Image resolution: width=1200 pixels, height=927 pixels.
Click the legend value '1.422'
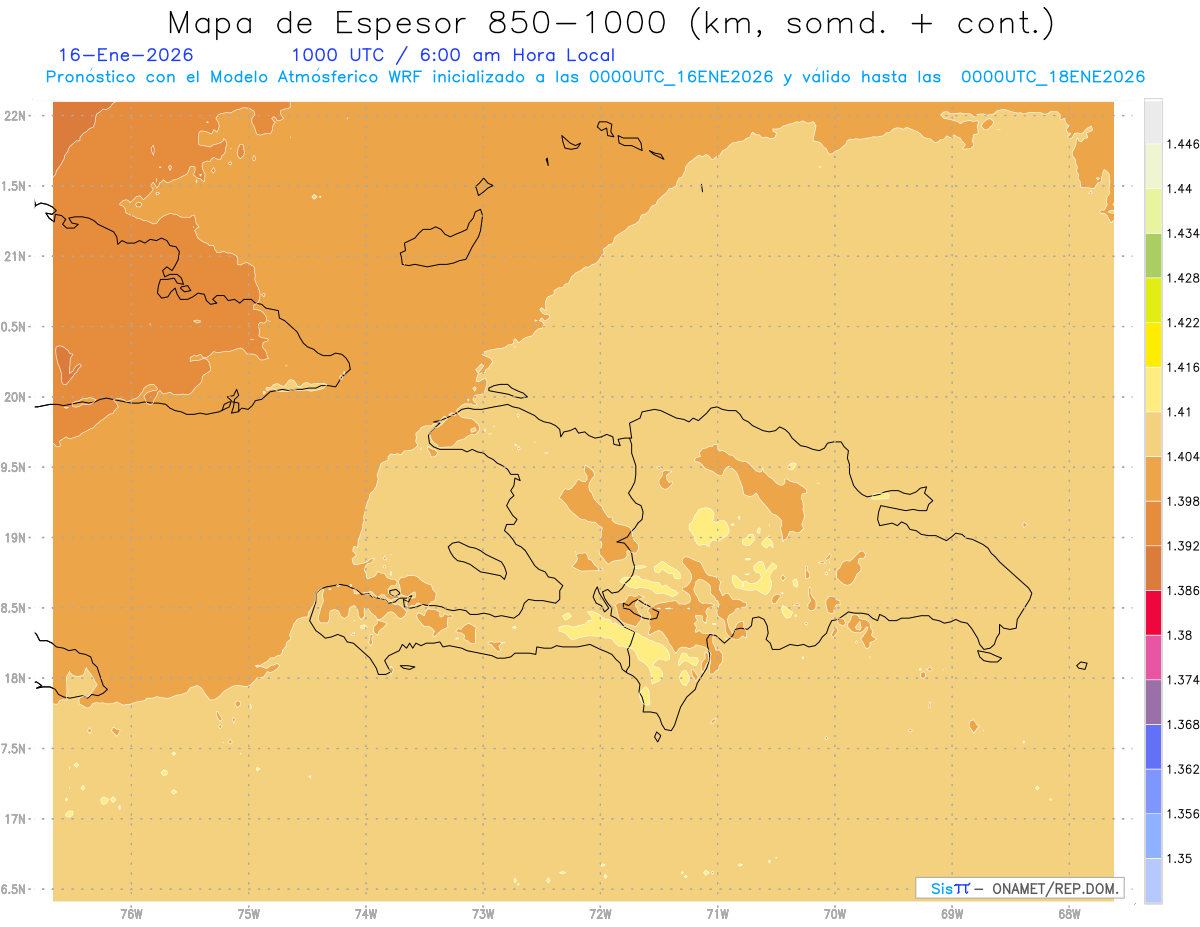click(x=1183, y=322)
